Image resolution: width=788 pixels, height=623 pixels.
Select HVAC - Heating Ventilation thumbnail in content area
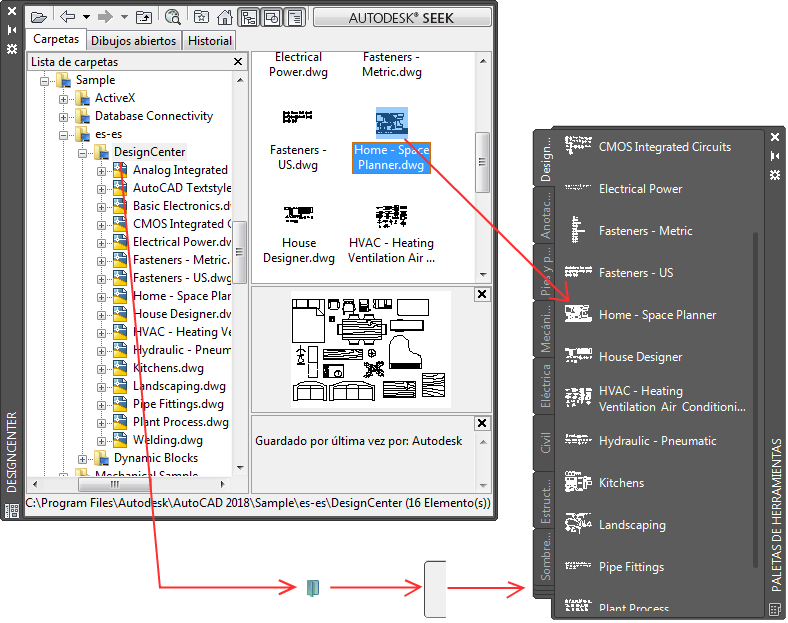click(391, 234)
